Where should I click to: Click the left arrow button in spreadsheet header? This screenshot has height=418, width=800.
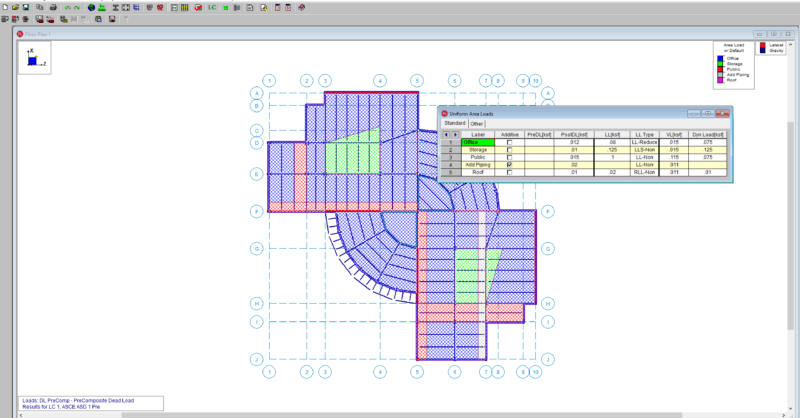coord(446,134)
